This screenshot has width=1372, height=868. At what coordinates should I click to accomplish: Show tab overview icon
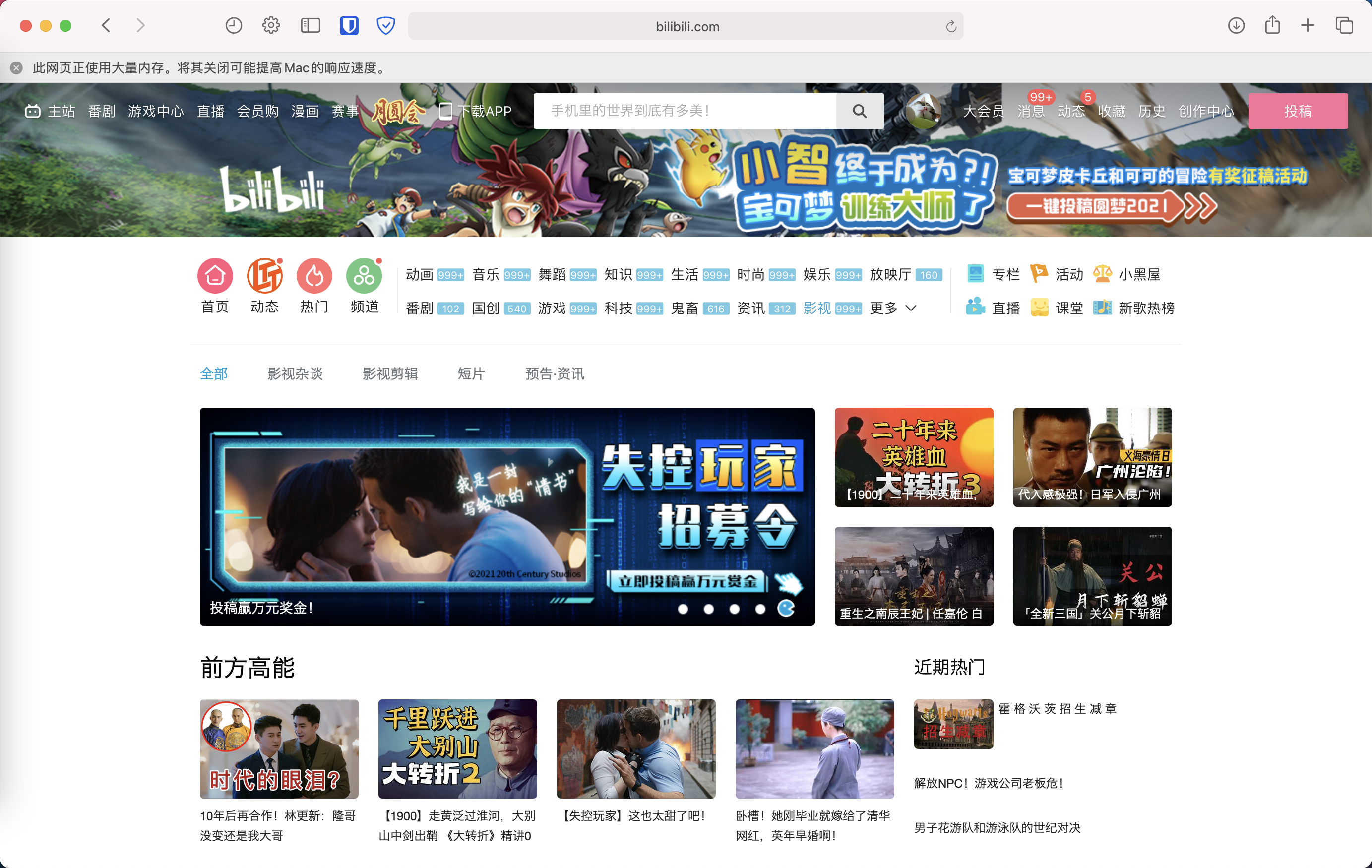point(1344,26)
